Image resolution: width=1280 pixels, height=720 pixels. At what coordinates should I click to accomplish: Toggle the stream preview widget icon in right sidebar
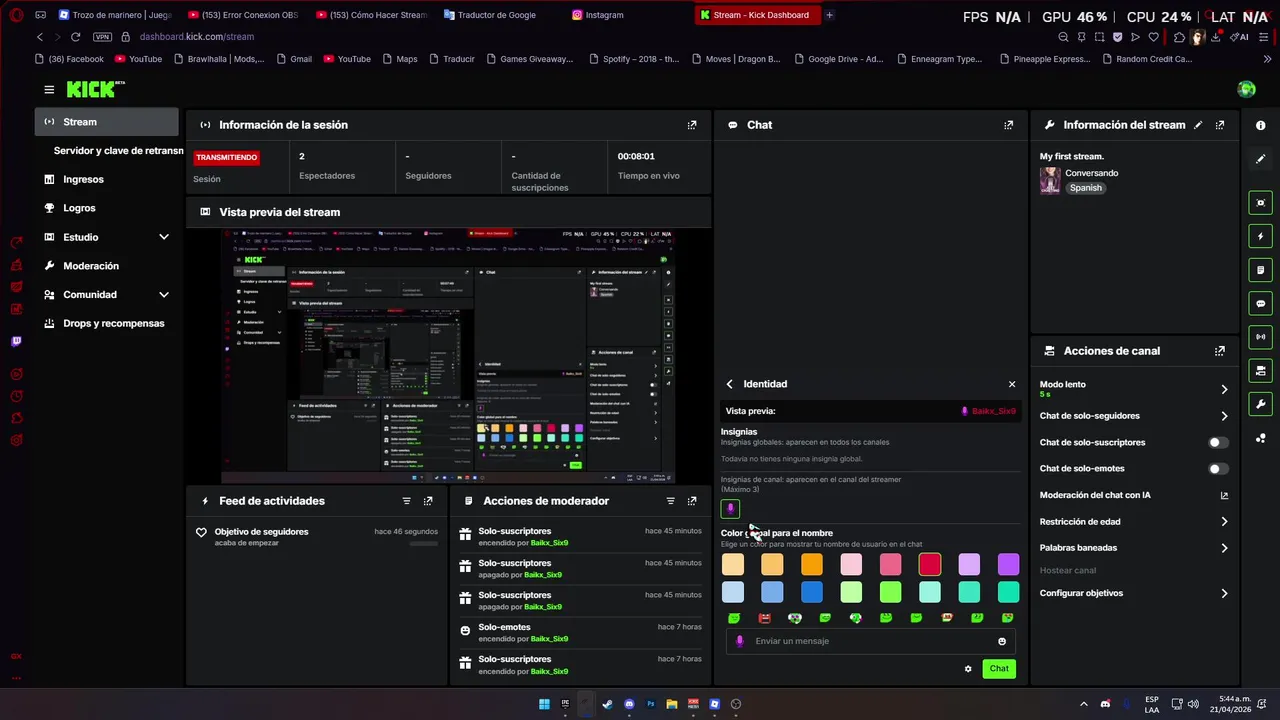point(1260,203)
